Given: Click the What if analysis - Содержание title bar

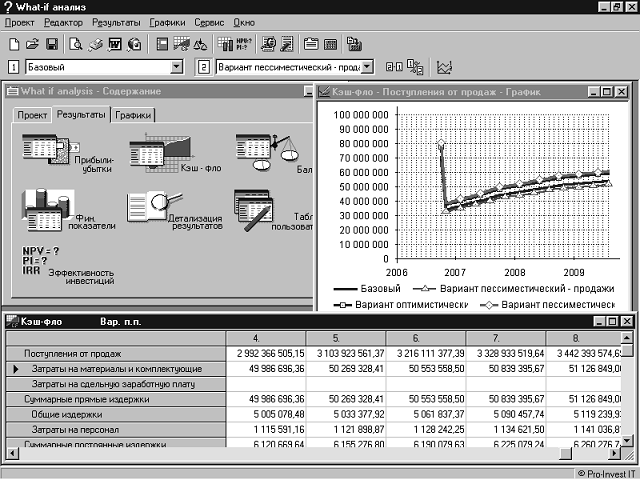Looking at the screenshot, I should click(159, 91).
